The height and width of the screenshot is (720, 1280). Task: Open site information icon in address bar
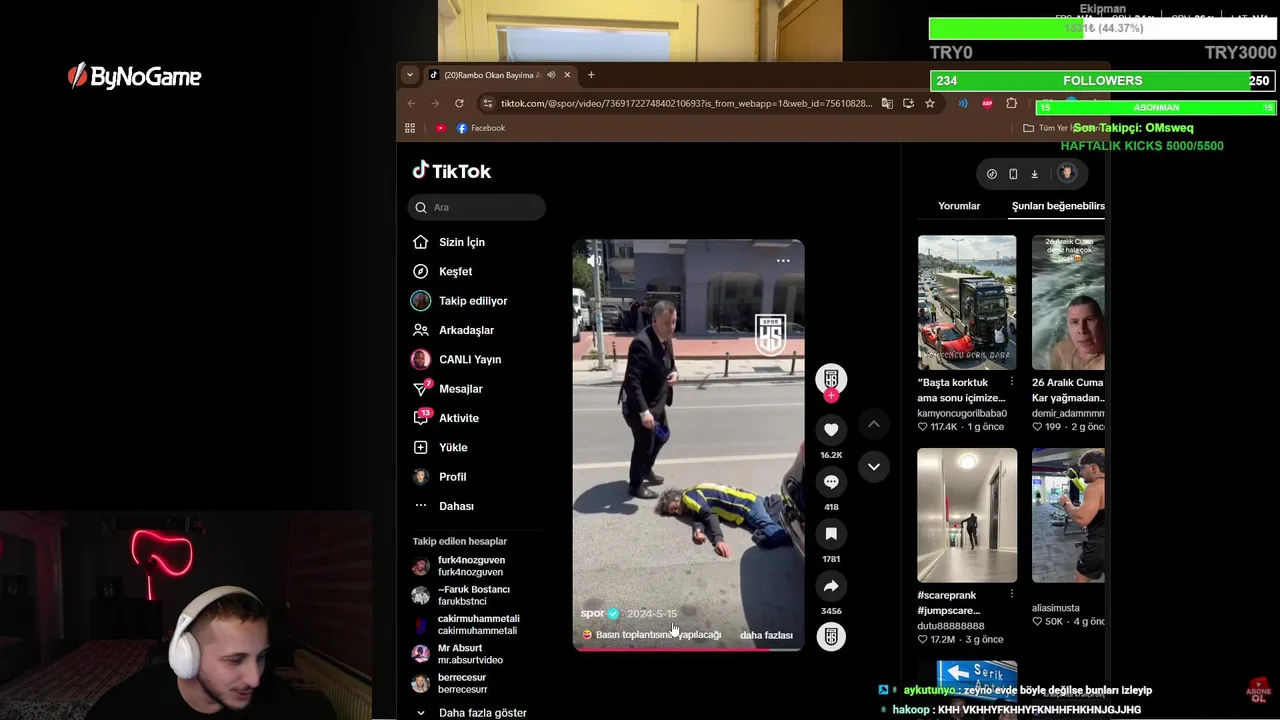click(x=487, y=103)
